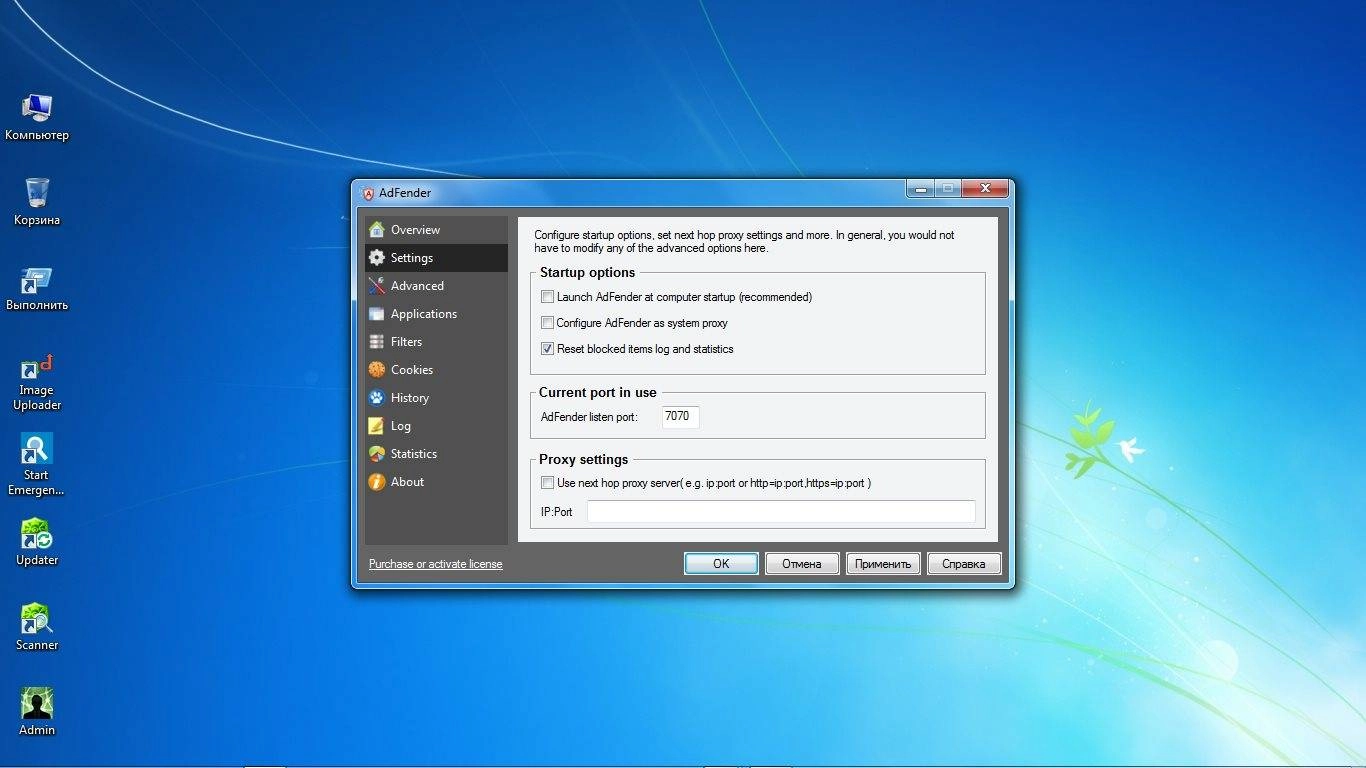Select the Scanner desktop icon
The width and height of the screenshot is (1366, 768).
tap(37, 628)
